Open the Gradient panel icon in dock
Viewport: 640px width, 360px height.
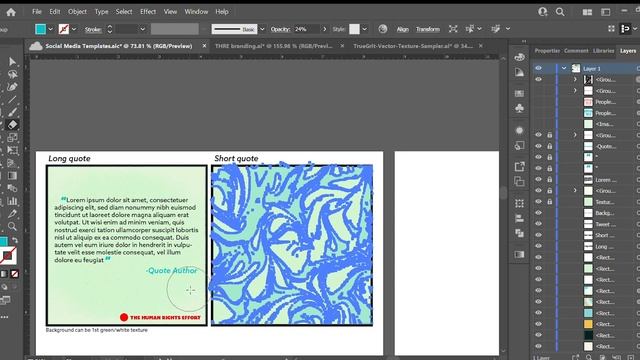519,255
